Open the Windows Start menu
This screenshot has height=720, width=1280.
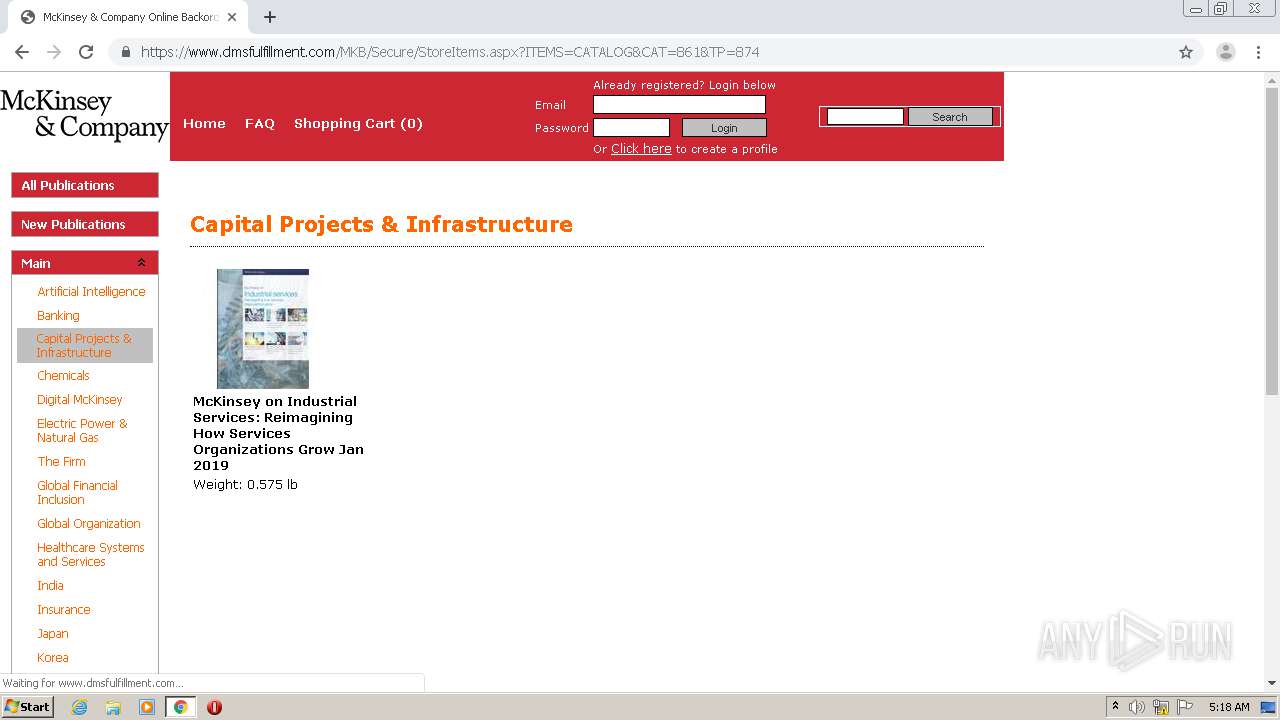point(27,707)
